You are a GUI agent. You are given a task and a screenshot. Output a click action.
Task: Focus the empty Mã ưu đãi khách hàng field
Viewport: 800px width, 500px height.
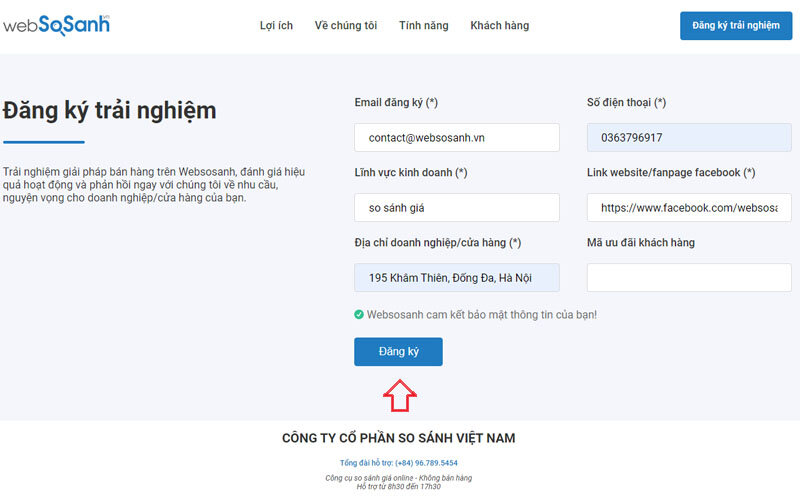coord(689,278)
